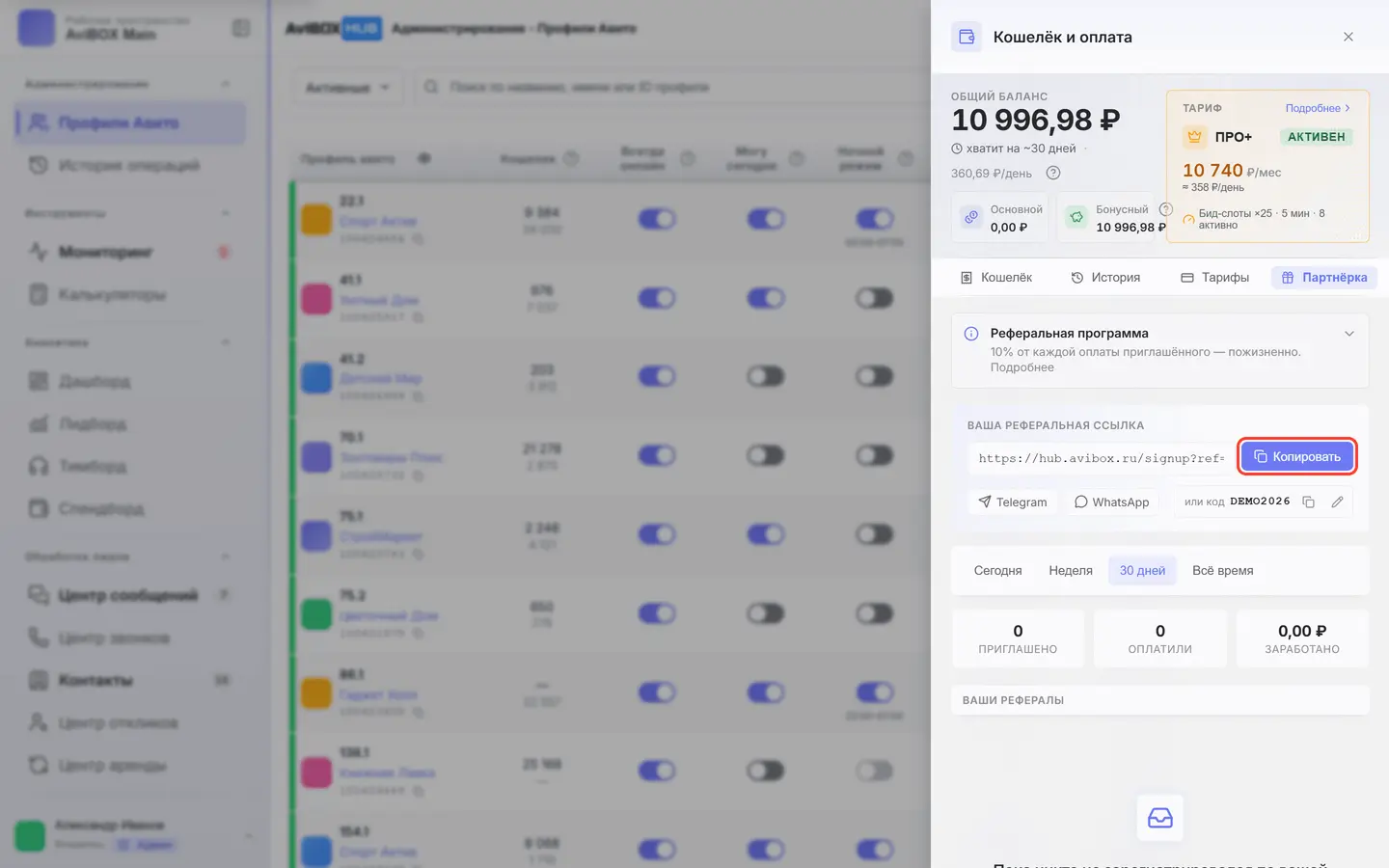Click the crown icon of the ПРО+ tariff
Screen dimensions: 1389x868
[1194, 137]
